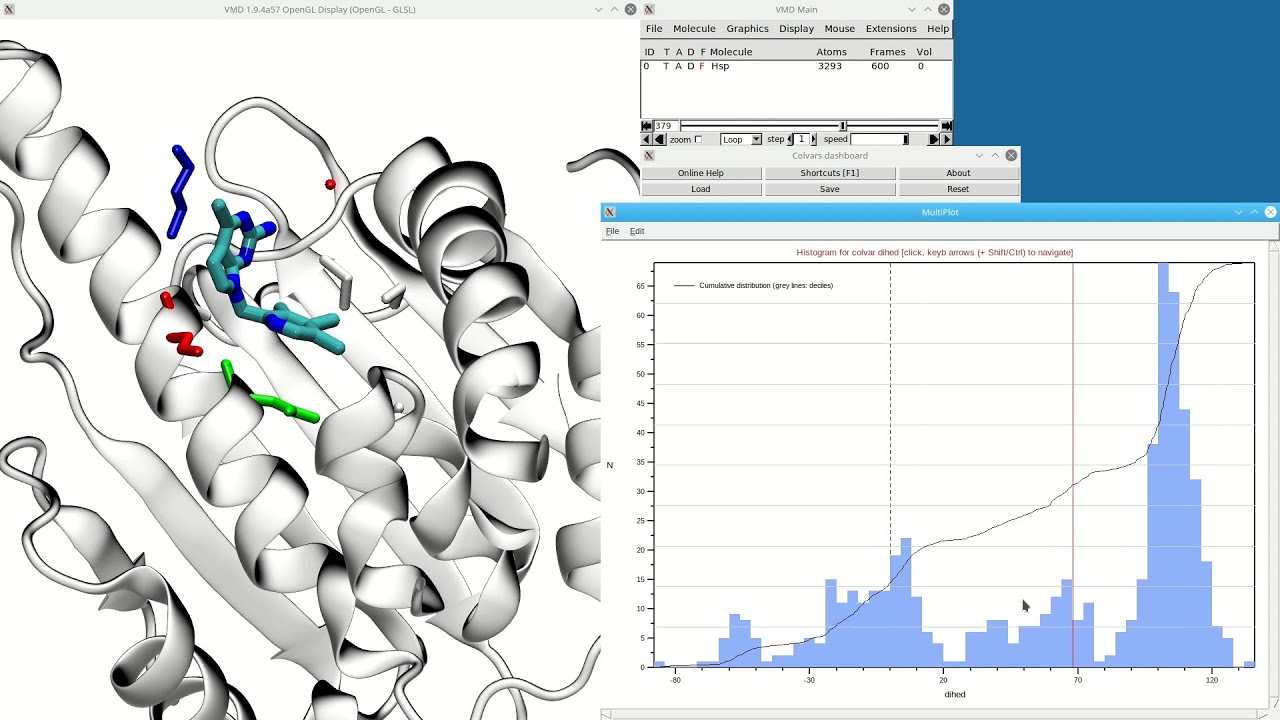1280x720 pixels.
Task: Open the File menu in MultiPlot window
Action: pyautogui.click(x=612, y=231)
